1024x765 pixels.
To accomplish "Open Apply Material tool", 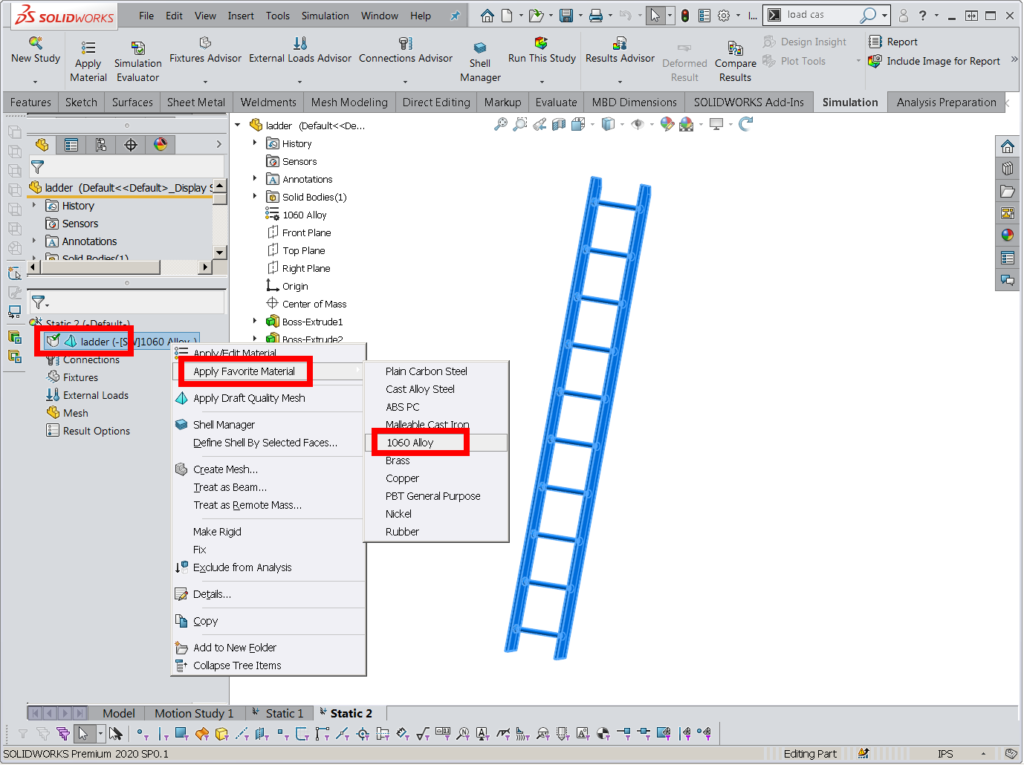I will pos(88,62).
